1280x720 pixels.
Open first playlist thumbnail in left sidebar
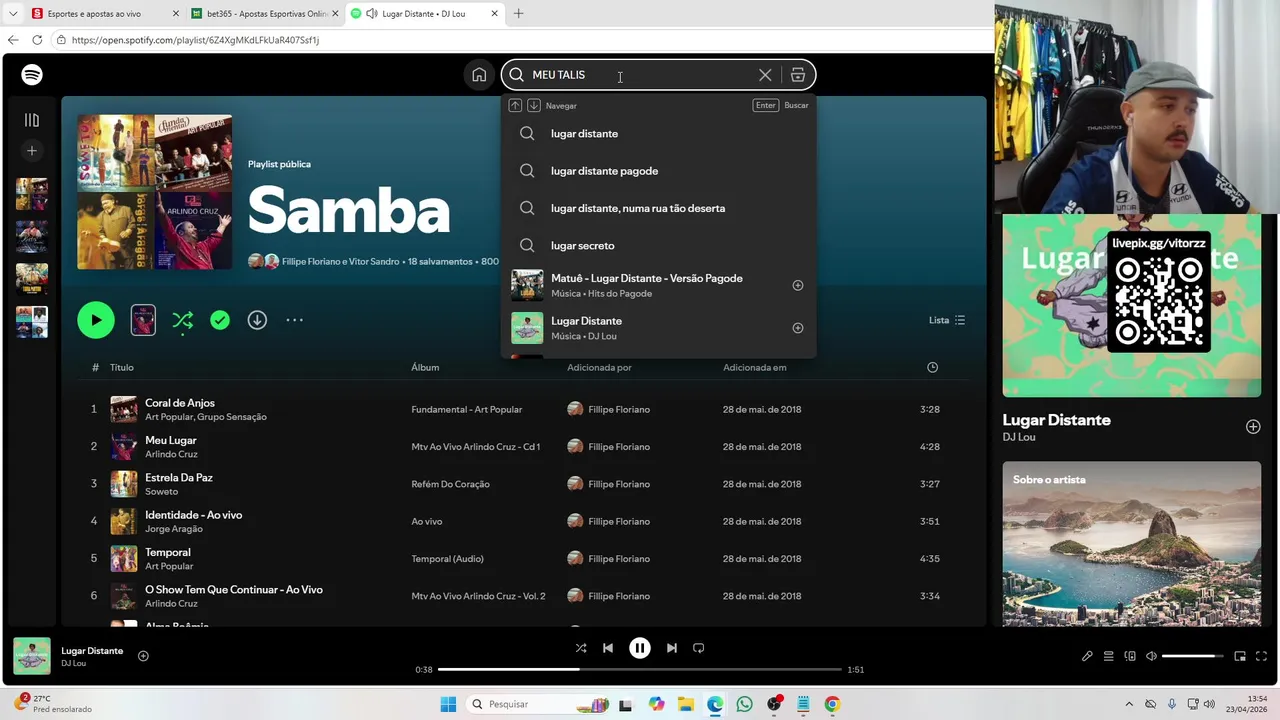(32, 194)
